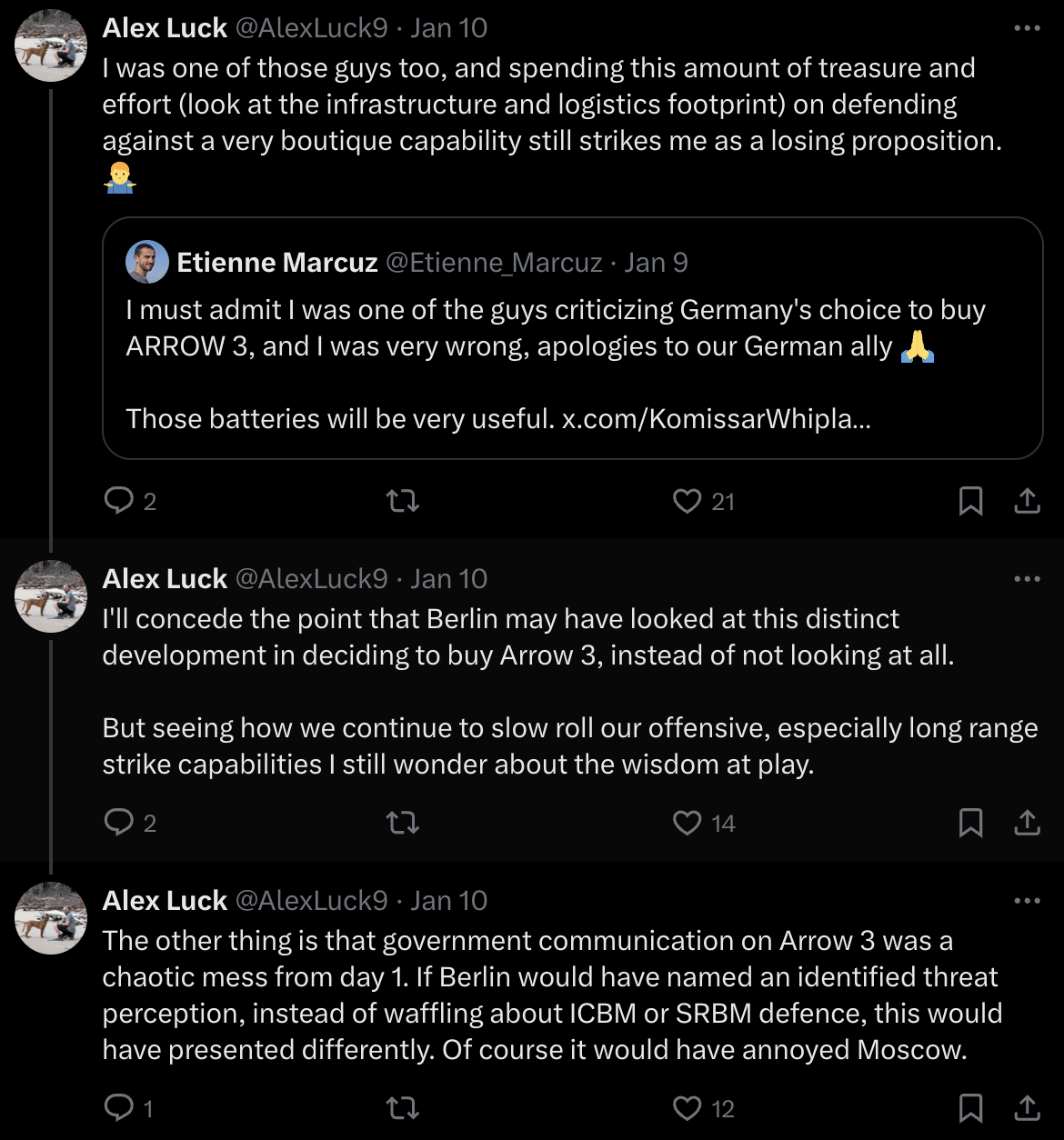Reply to the tweet about Berlin conceding
Viewport: 1064px width, 1140px height.
coord(119,822)
